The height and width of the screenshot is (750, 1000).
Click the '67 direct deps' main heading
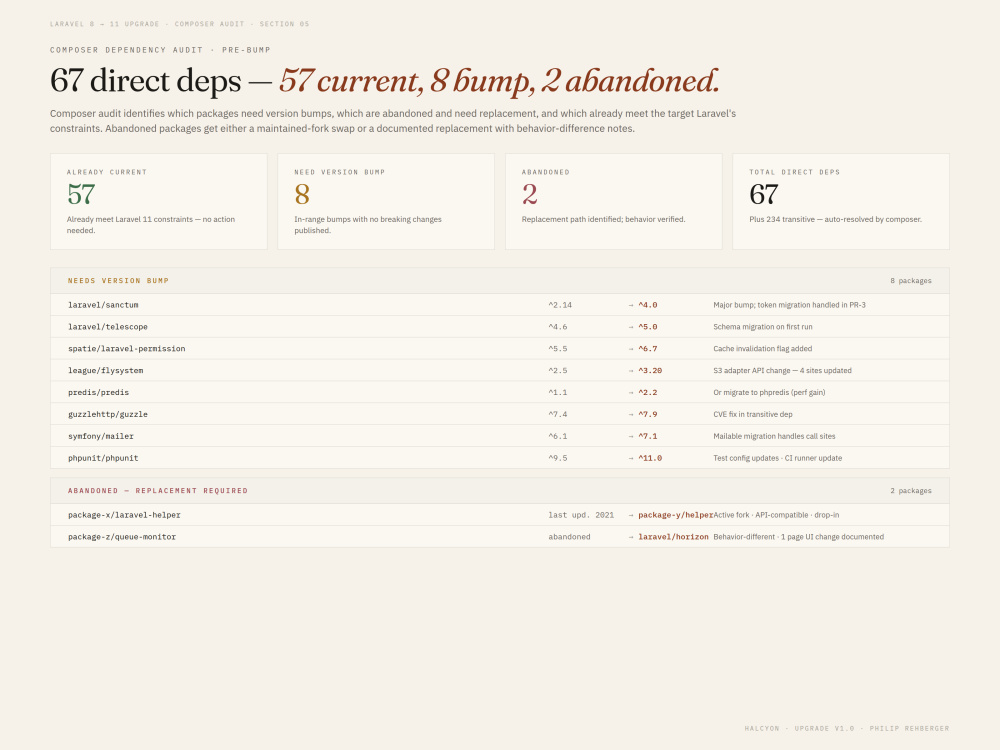click(x=145, y=81)
